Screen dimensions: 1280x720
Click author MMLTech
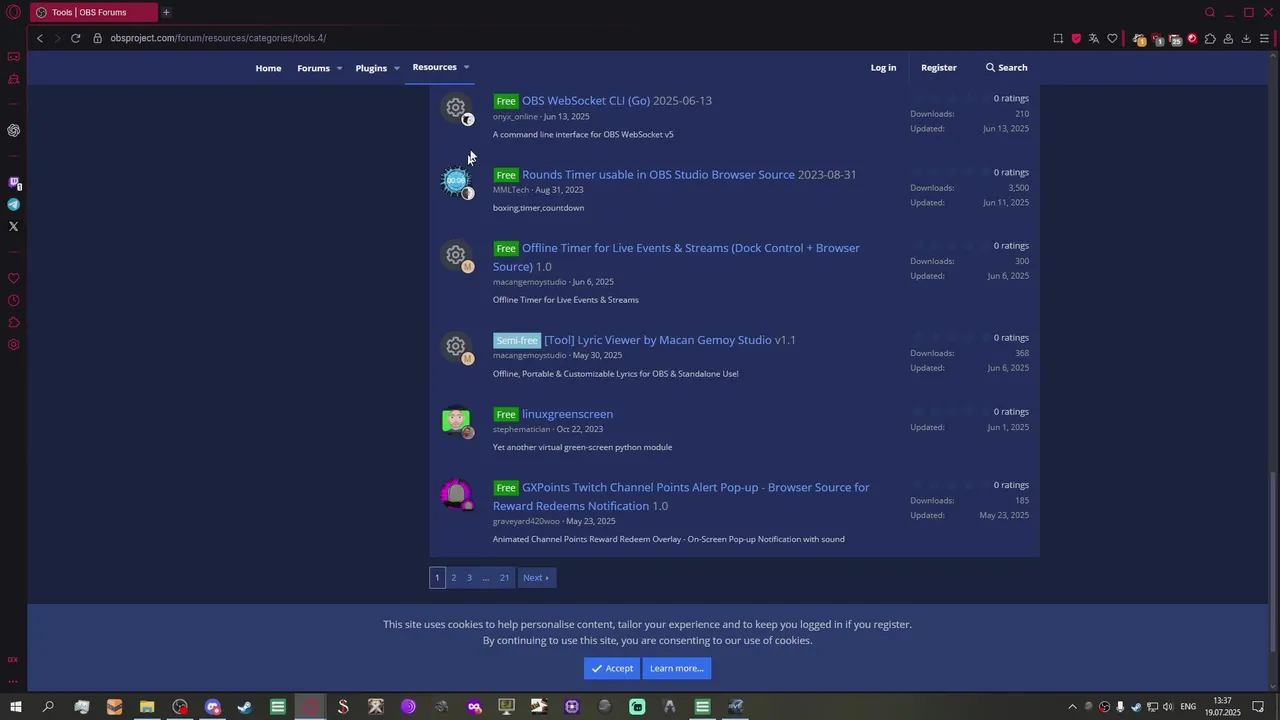[x=511, y=190]
